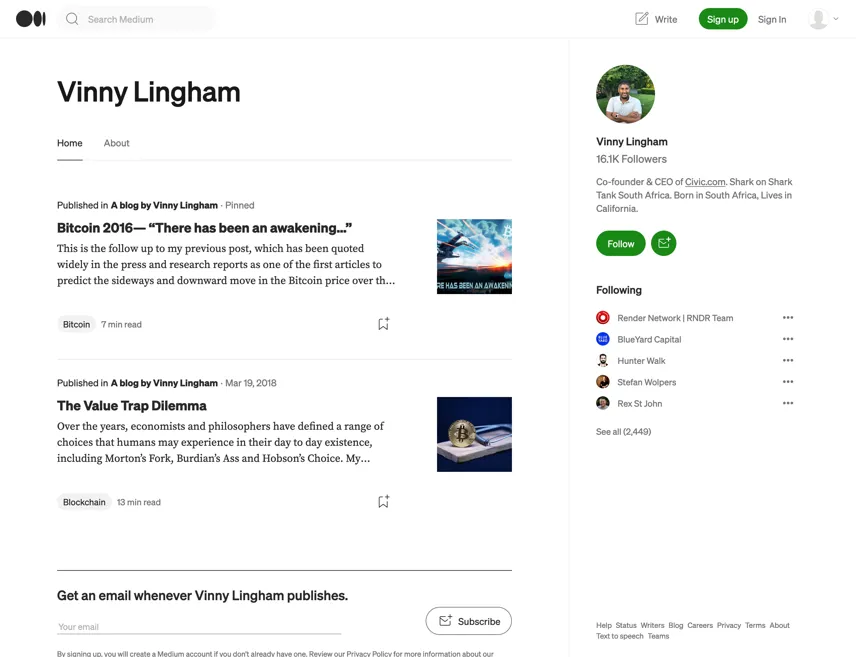The image size is (856, 657).
Task: Open the Bitcoin trap article thumbnail
Action: 474,434
